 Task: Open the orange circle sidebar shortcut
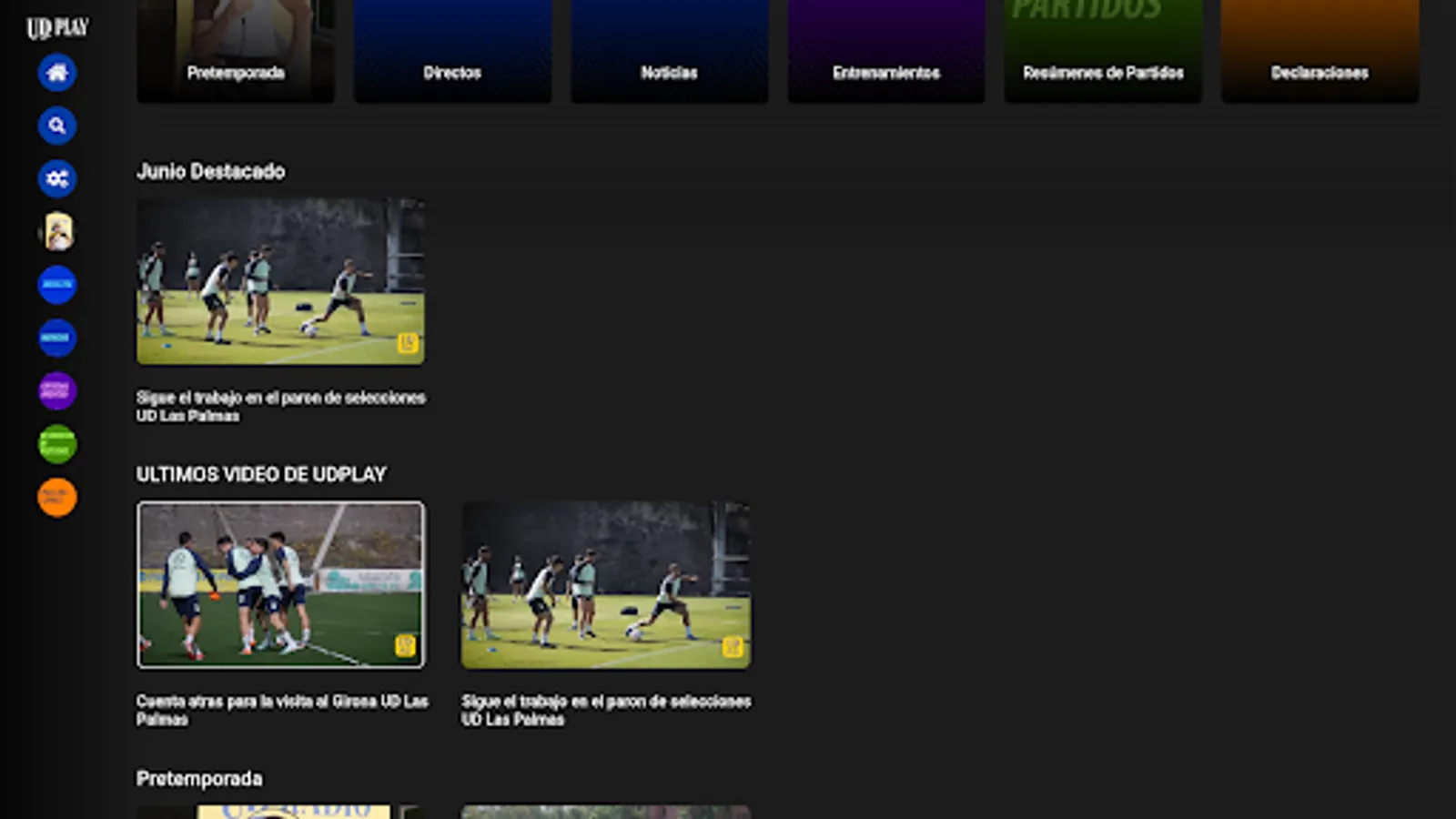pos(57,498)
